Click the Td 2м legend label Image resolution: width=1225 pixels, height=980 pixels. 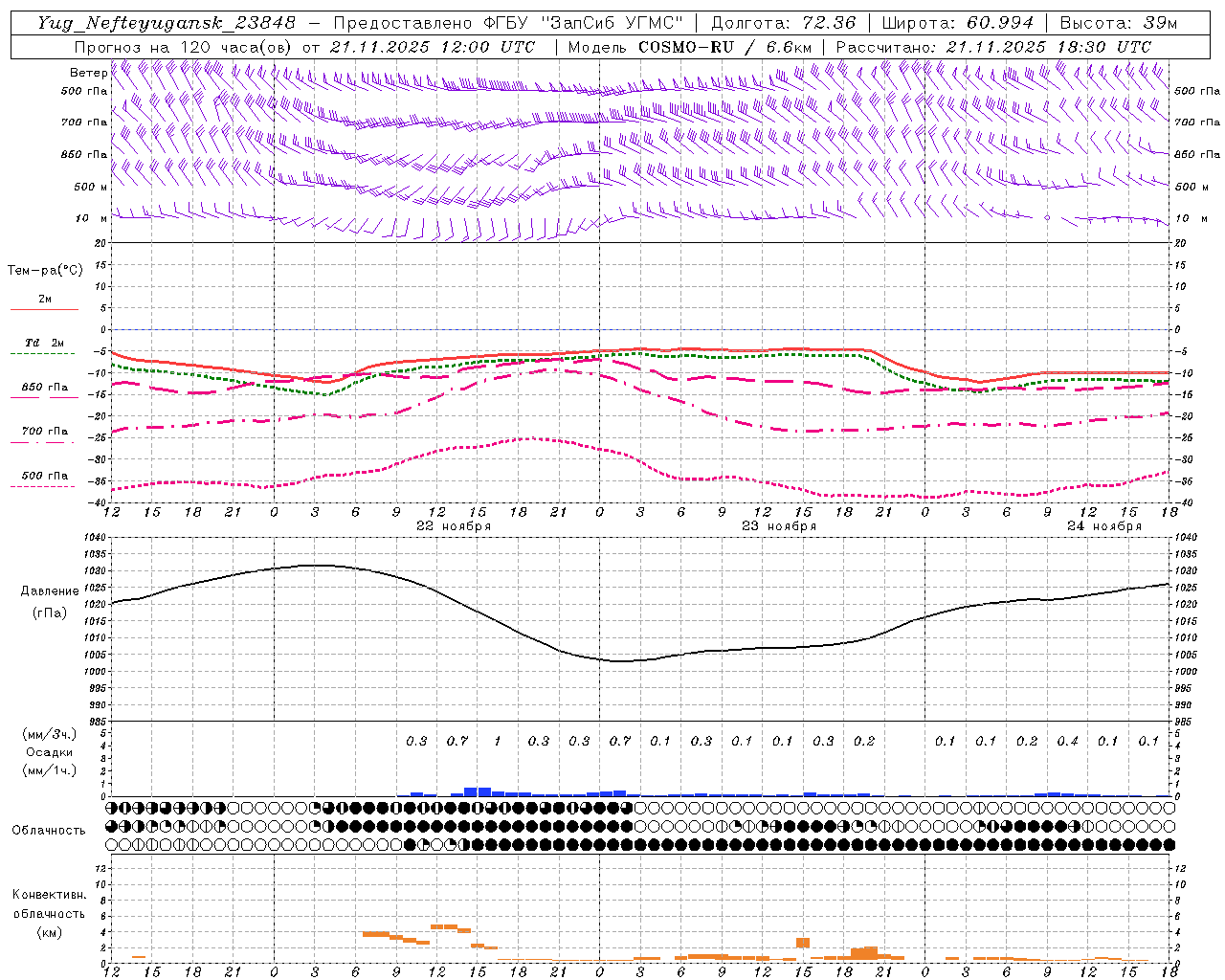[44, 343]
